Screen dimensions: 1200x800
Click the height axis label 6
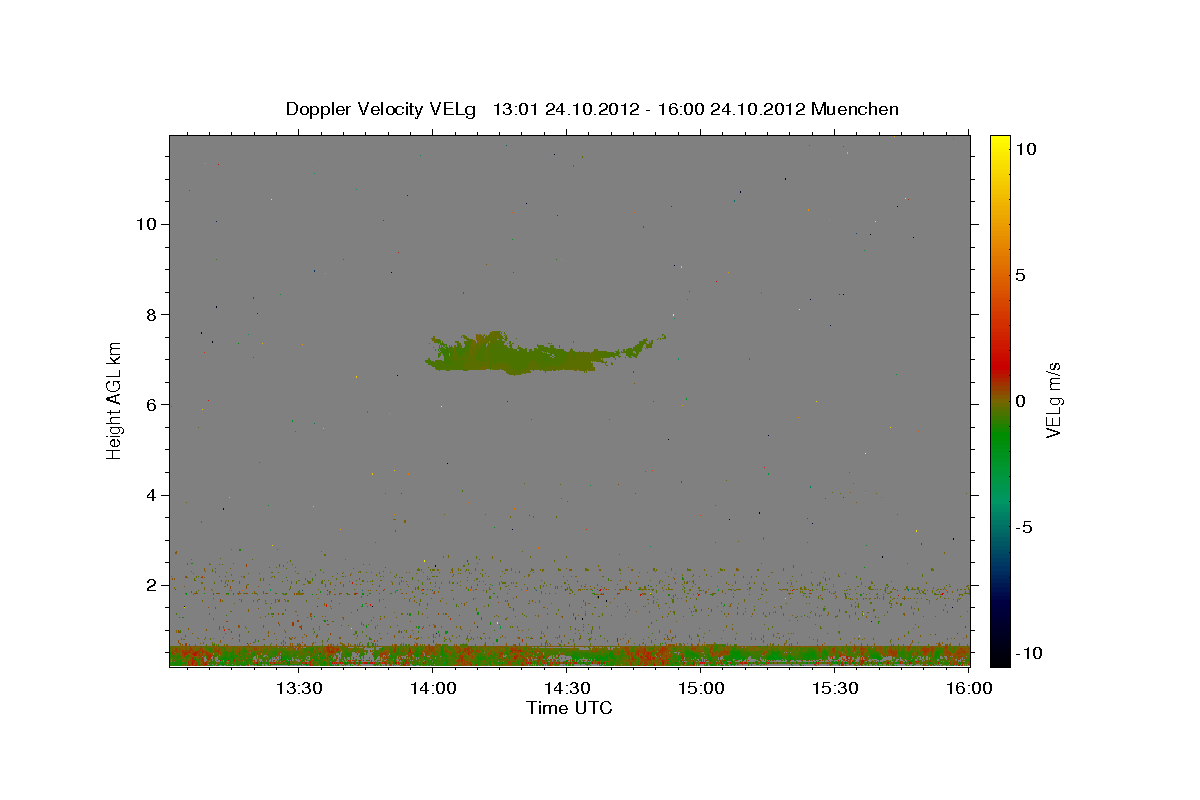coord(152,404)
